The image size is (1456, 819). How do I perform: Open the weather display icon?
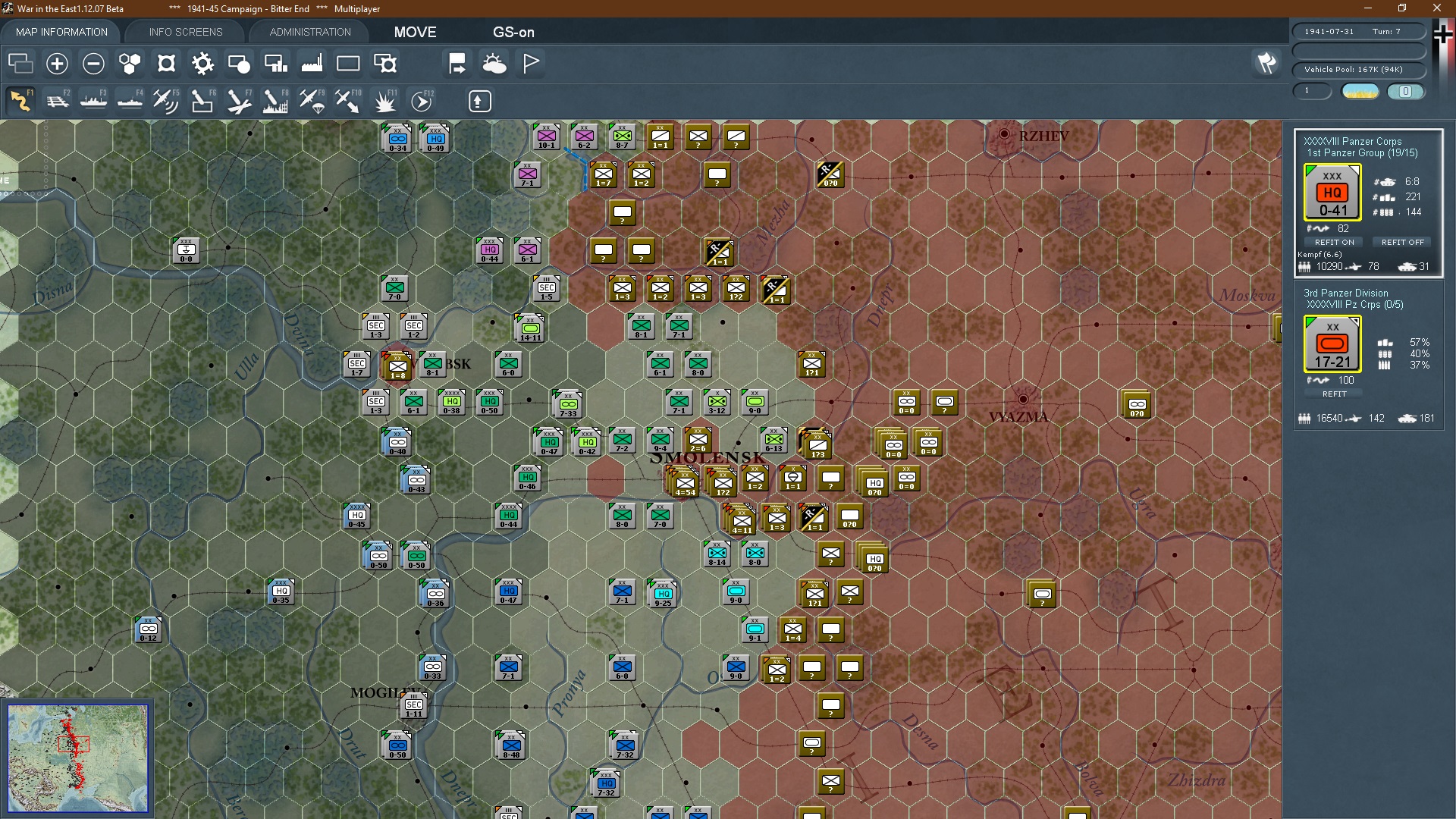tap(494, 64)
